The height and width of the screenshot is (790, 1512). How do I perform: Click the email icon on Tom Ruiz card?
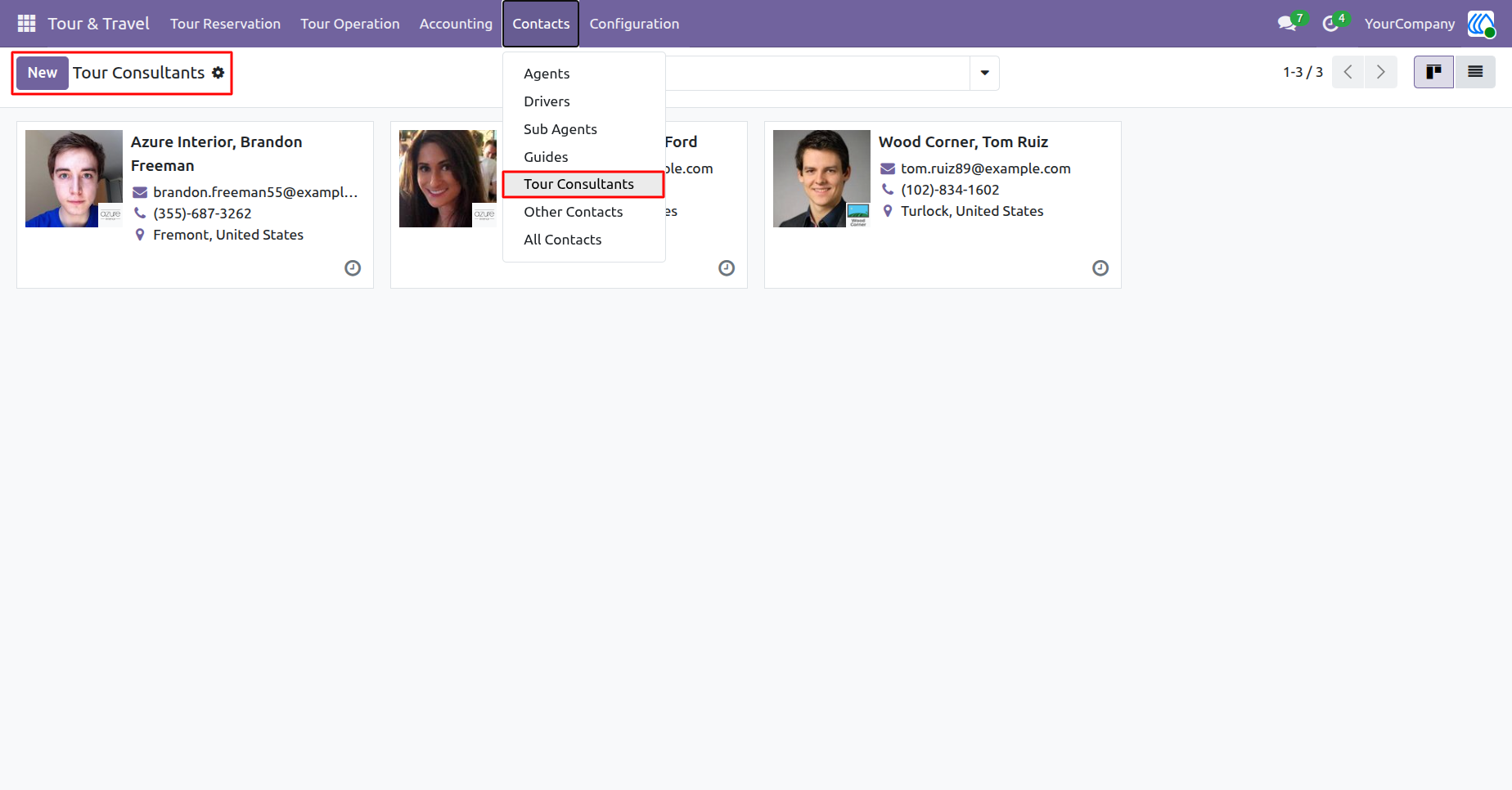click(888, 168)
